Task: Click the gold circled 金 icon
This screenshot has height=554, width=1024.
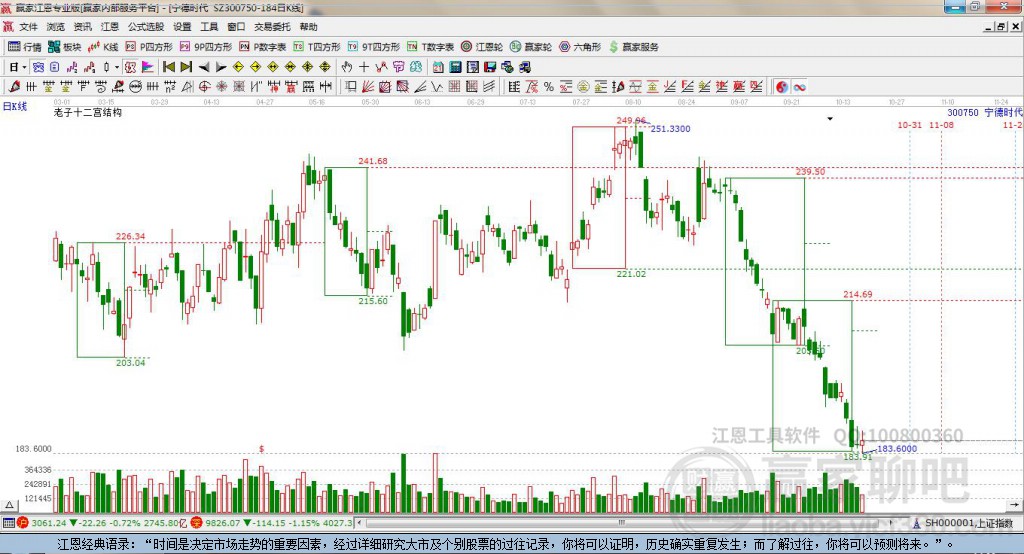Action: 583,87
